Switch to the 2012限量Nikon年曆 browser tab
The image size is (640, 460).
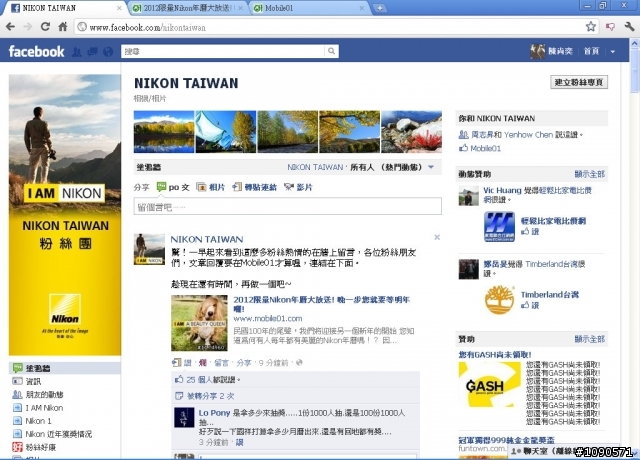(189, 8)
